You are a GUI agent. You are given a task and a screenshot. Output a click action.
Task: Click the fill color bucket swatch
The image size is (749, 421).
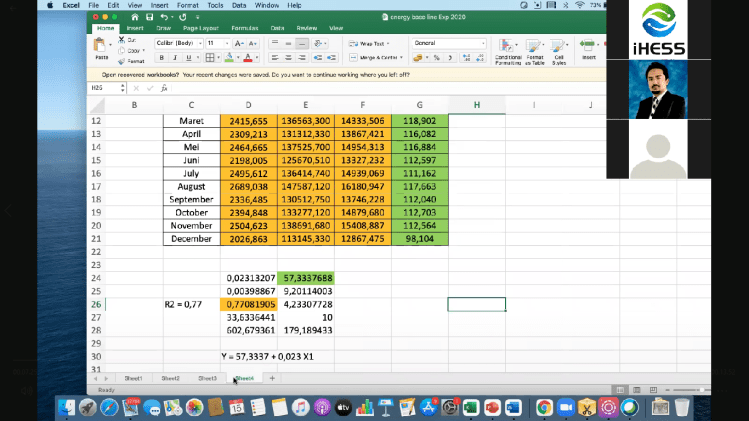229,58
